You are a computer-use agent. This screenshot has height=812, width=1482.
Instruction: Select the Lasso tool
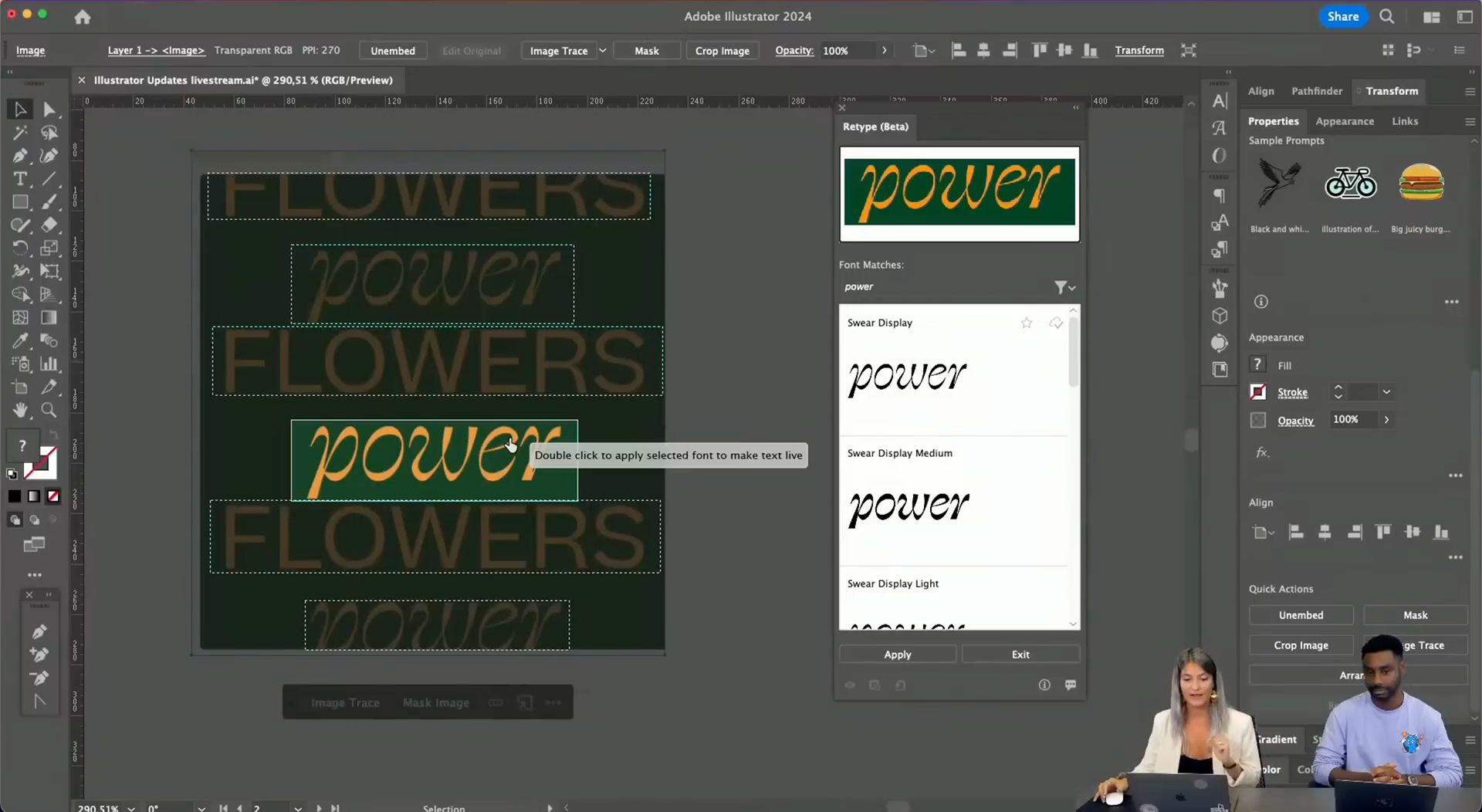coord(49,133)
